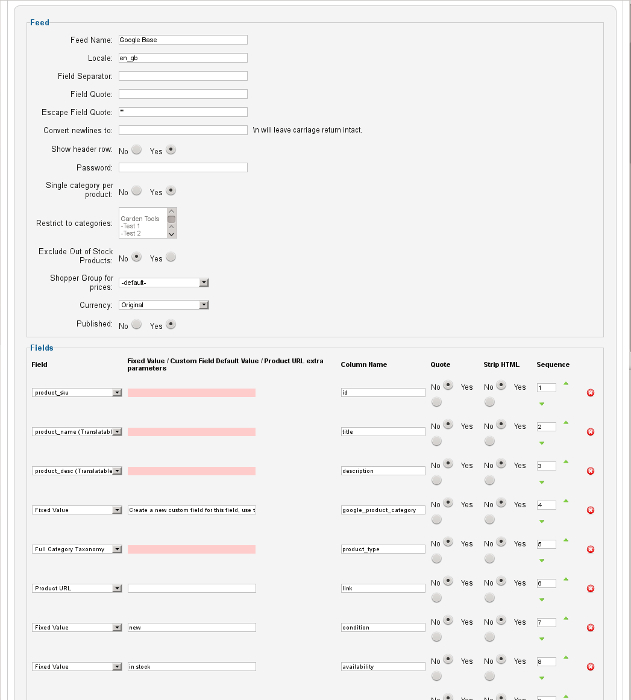Click the fixed value field containing 'new'
This screenshot has width=631, height=700.
pos(192,628)
